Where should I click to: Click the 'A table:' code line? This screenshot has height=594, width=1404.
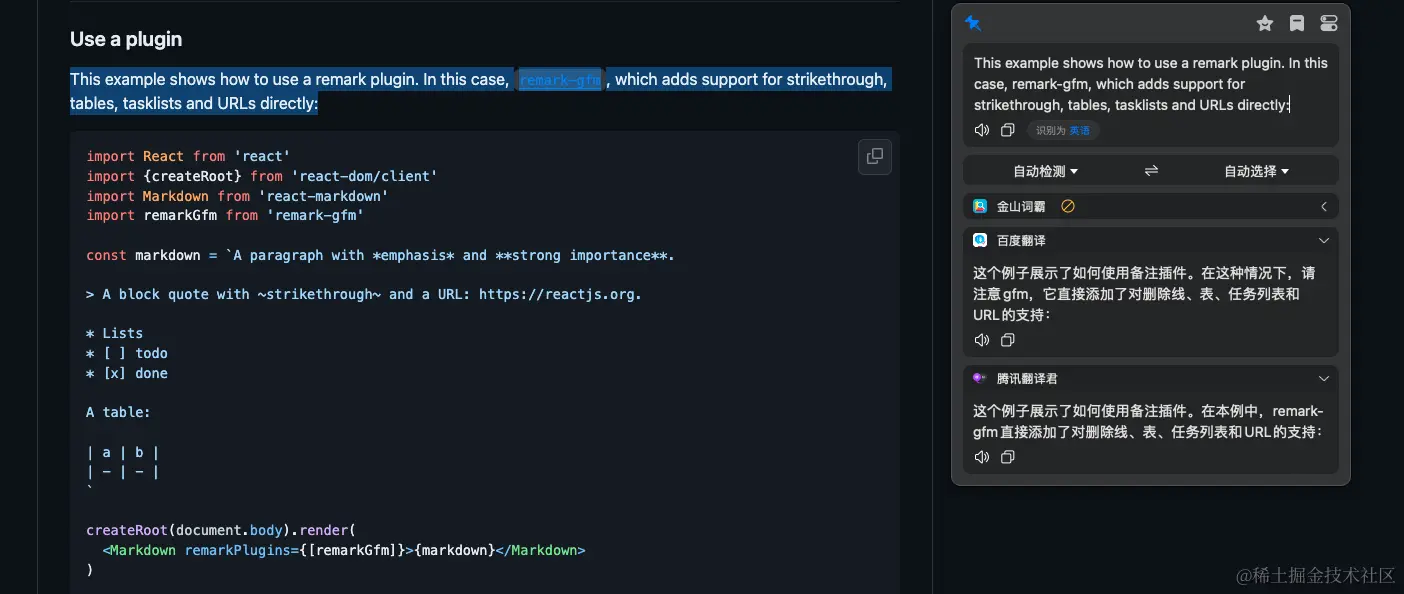click(x=119, y=412)
